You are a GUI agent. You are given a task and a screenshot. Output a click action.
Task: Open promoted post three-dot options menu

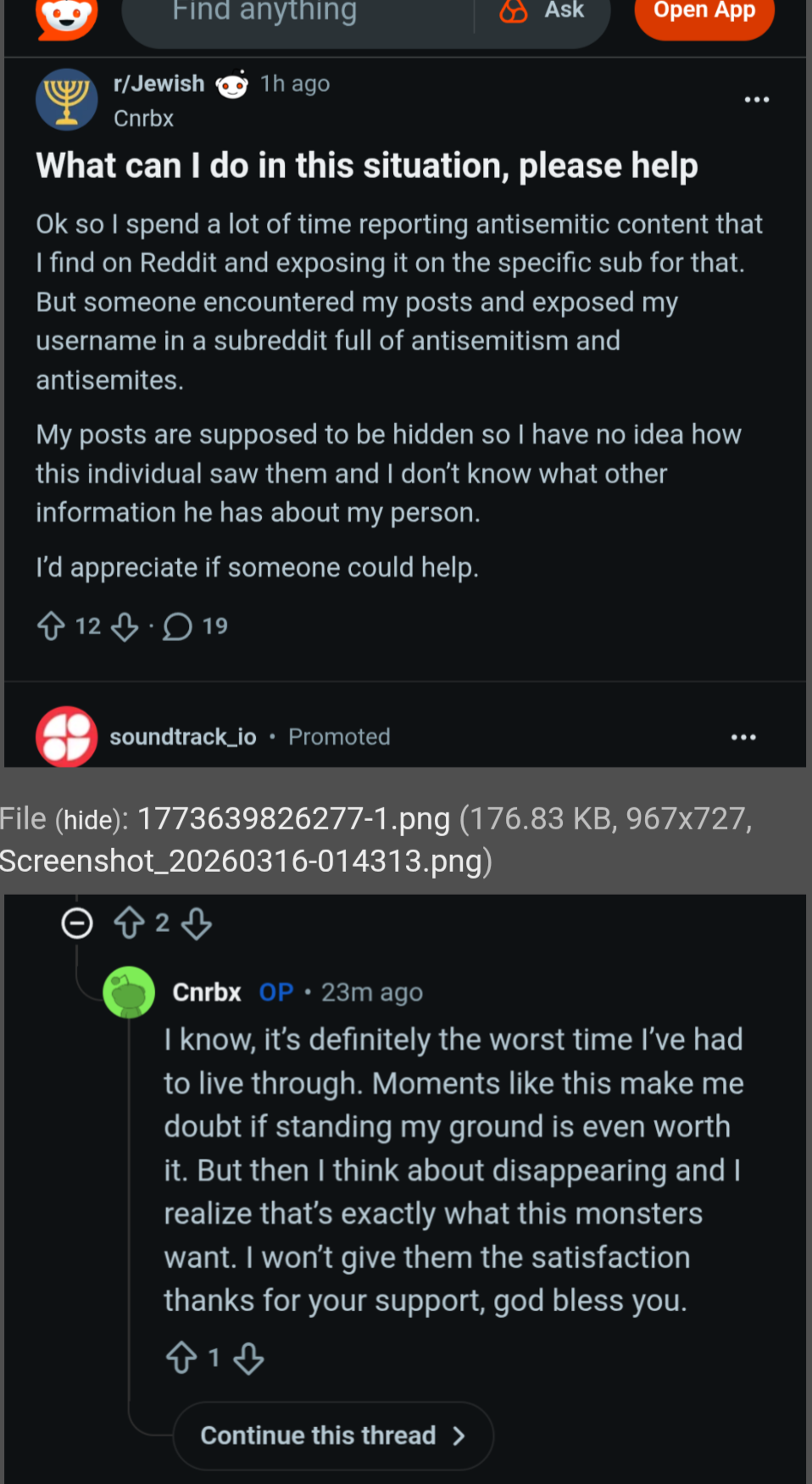point(743,737)
